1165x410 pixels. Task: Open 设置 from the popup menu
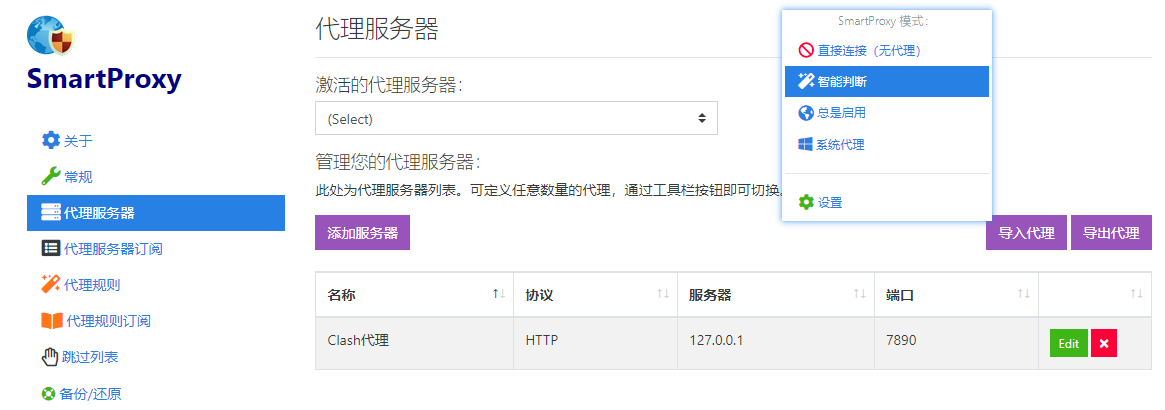[x=886, y=202]
